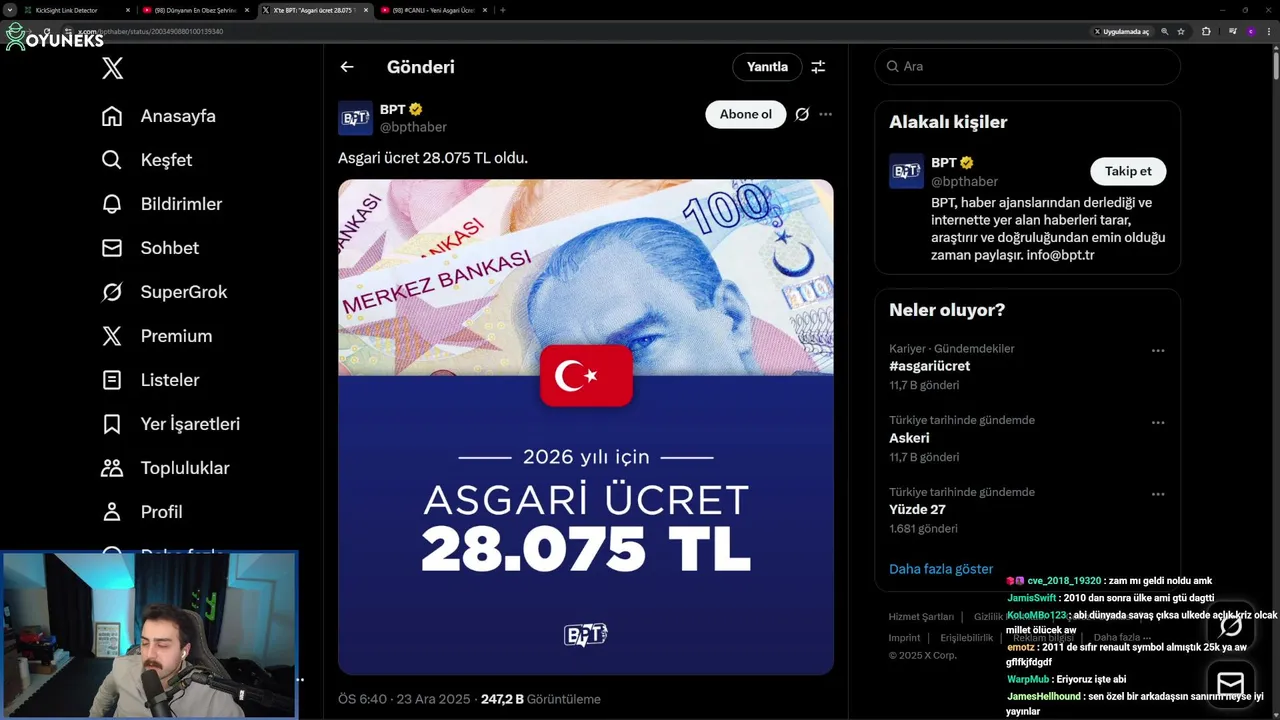Expand the Daha fazla footer menu

(1121, 638)
